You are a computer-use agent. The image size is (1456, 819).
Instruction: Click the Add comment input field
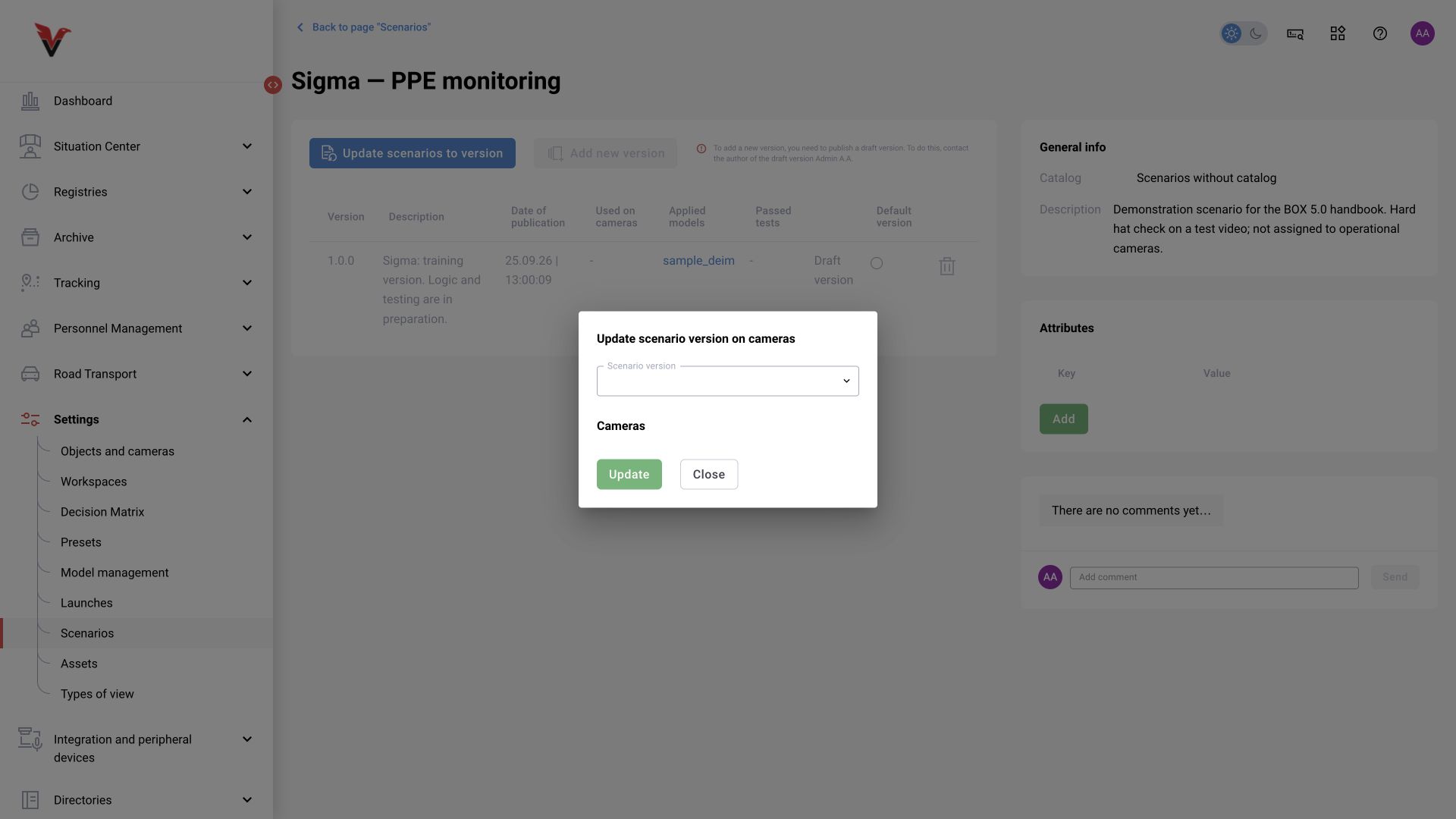coord(1214,578)
